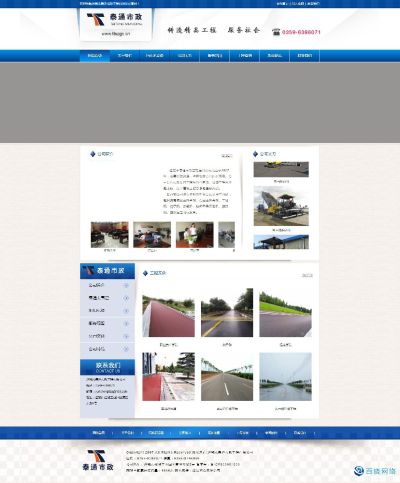Open the office sofa photo thumbnail

pyautogui.click(x=152, y=235)
